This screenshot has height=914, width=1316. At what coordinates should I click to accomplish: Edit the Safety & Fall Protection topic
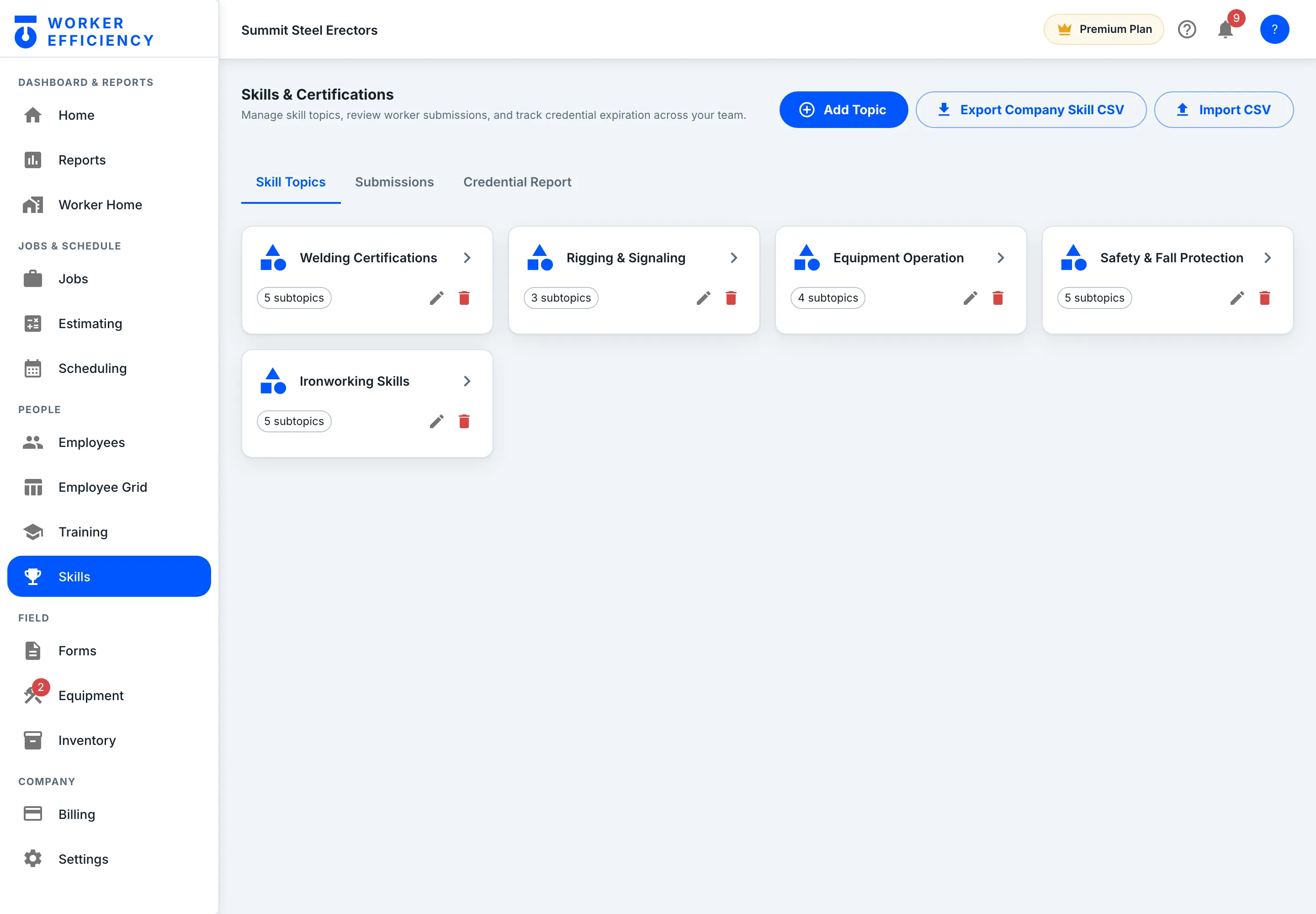(1237, 298)
